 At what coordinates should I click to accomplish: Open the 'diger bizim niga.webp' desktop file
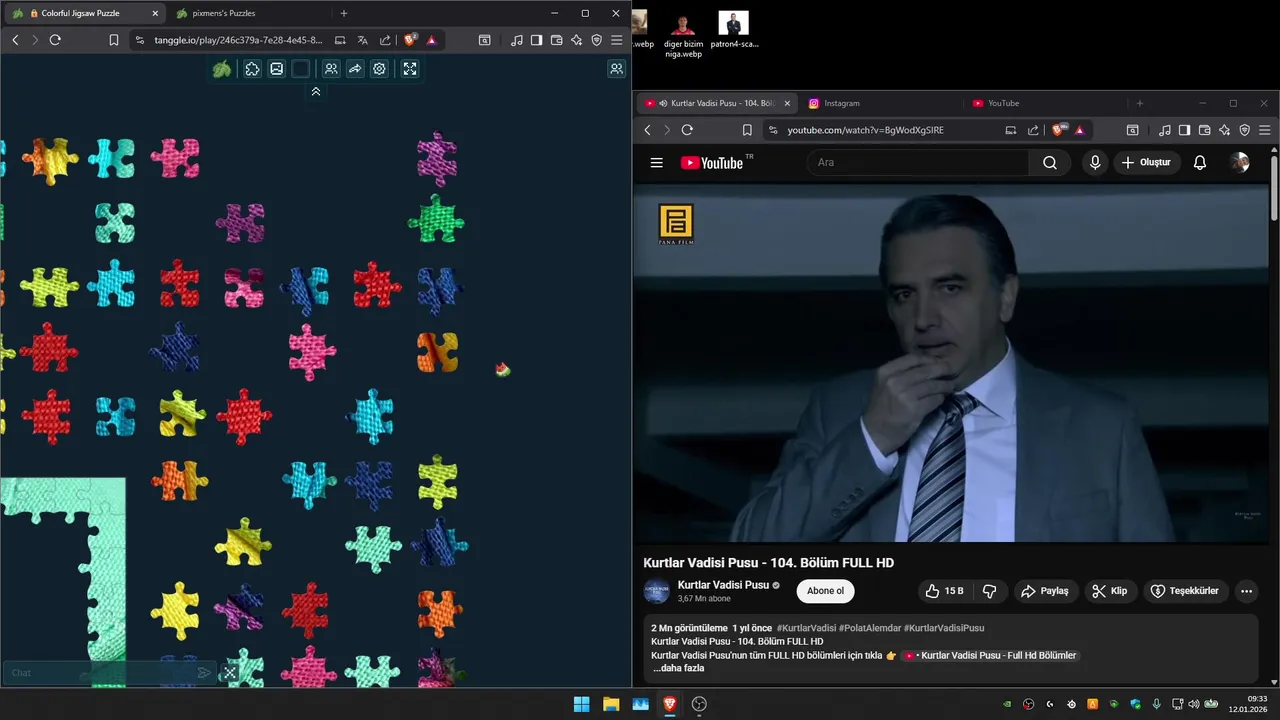[684, 36]
